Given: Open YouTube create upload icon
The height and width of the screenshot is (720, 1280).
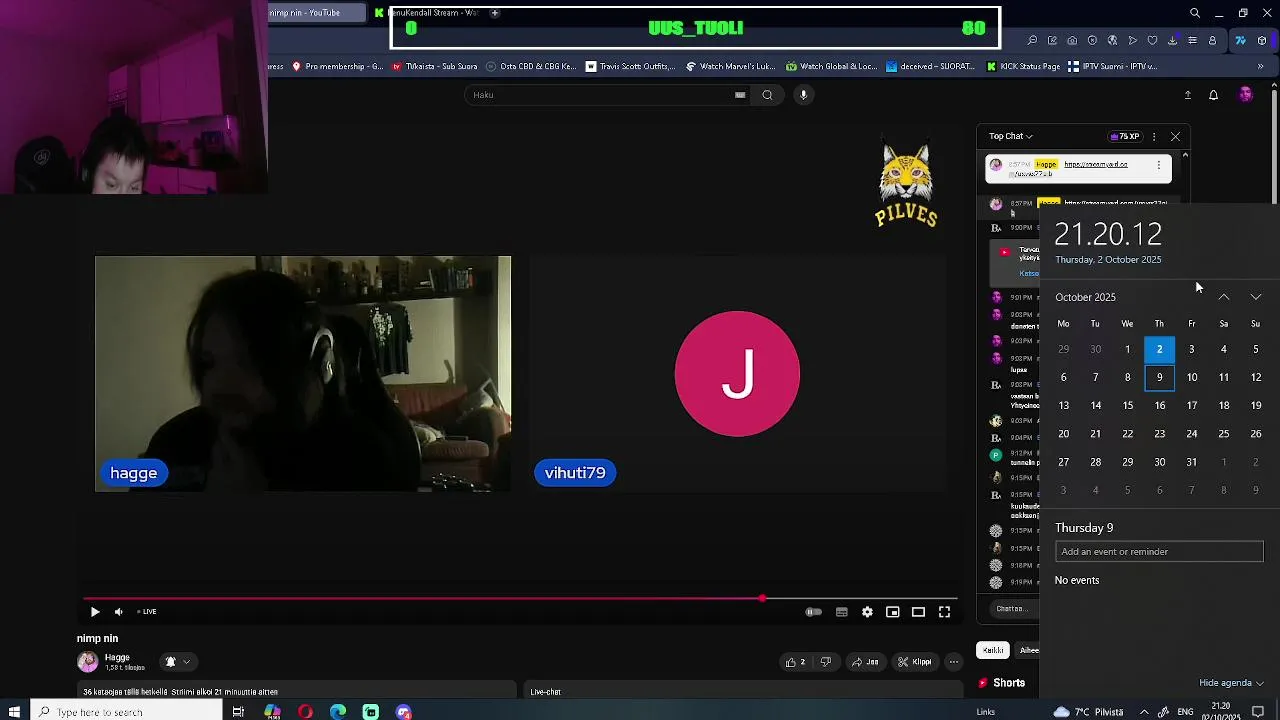Looking at the screenshot, I should point(1188,95).
